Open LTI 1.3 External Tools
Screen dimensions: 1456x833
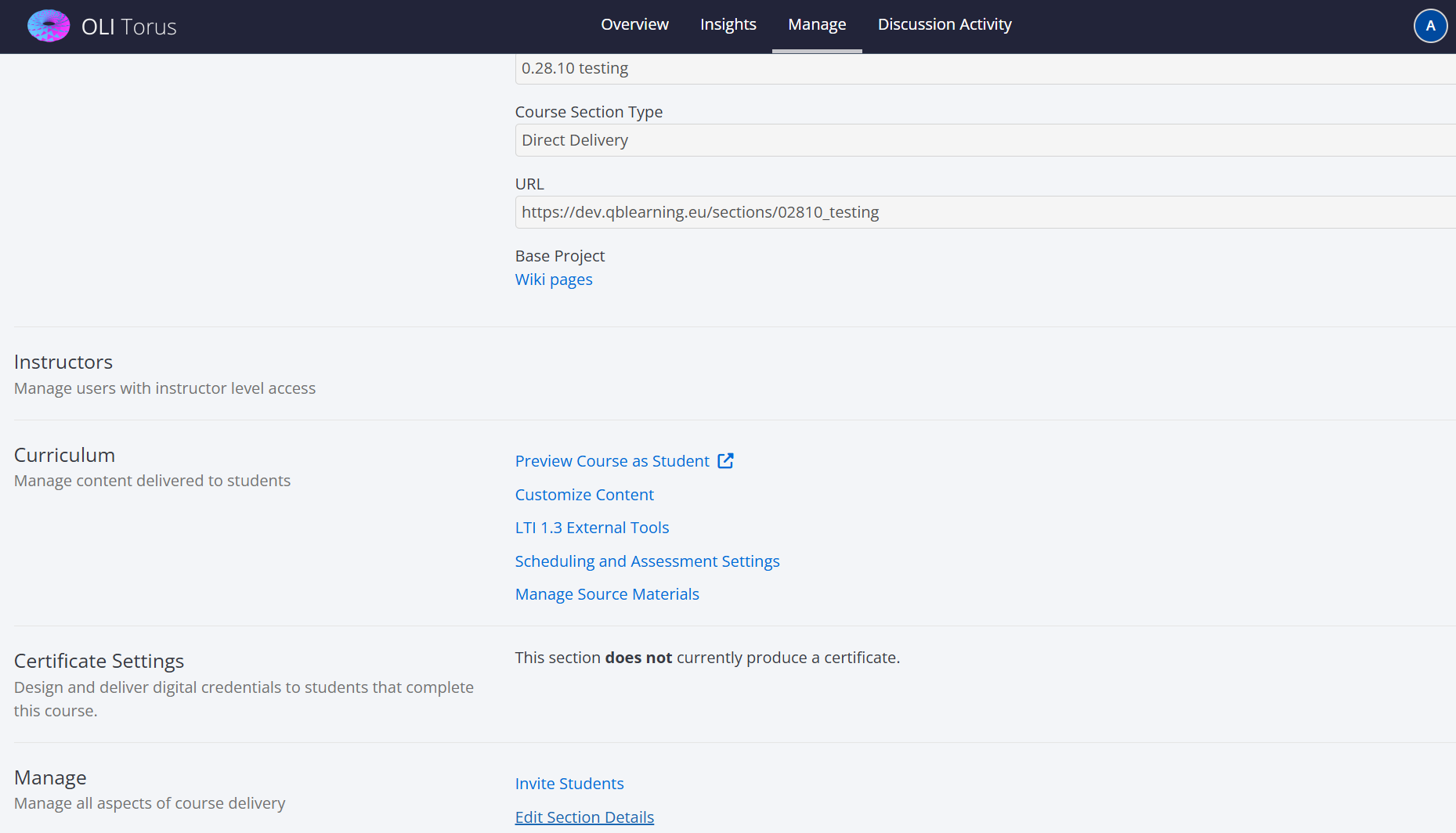click(591, 528)
